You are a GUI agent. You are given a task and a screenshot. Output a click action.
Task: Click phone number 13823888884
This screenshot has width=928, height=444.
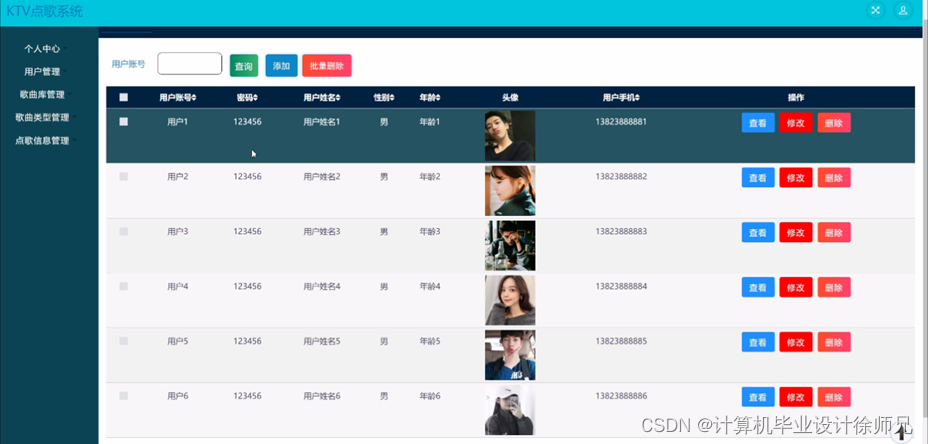coord(621,287)
